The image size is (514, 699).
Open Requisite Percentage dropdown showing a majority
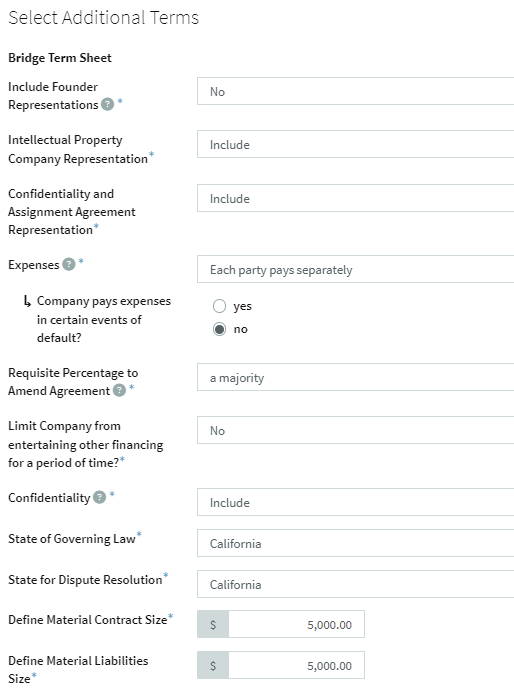coord(356,378)
